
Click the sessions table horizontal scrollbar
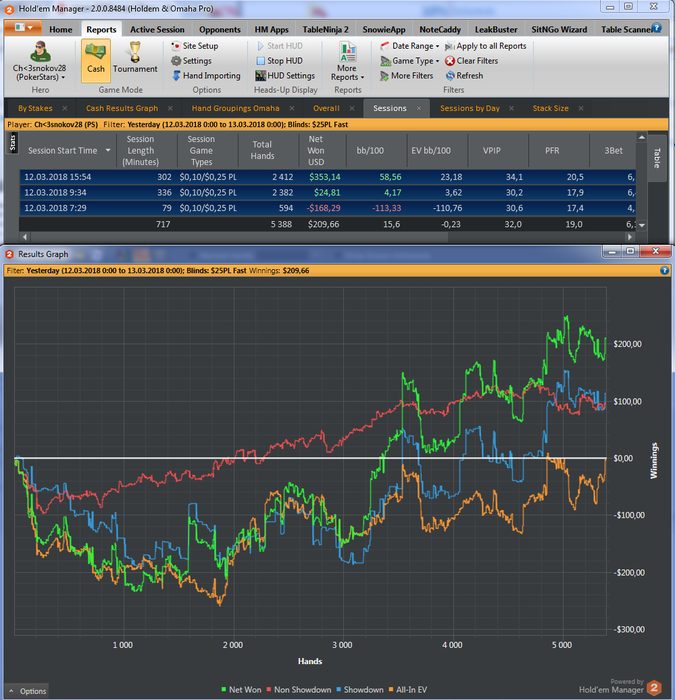coord(328,237)
